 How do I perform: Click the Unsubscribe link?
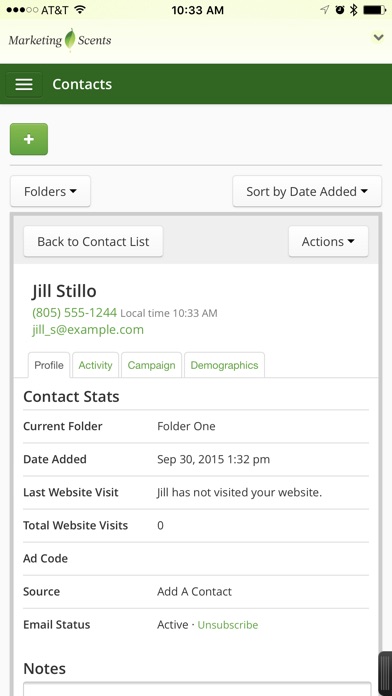[x=228, y=625]
